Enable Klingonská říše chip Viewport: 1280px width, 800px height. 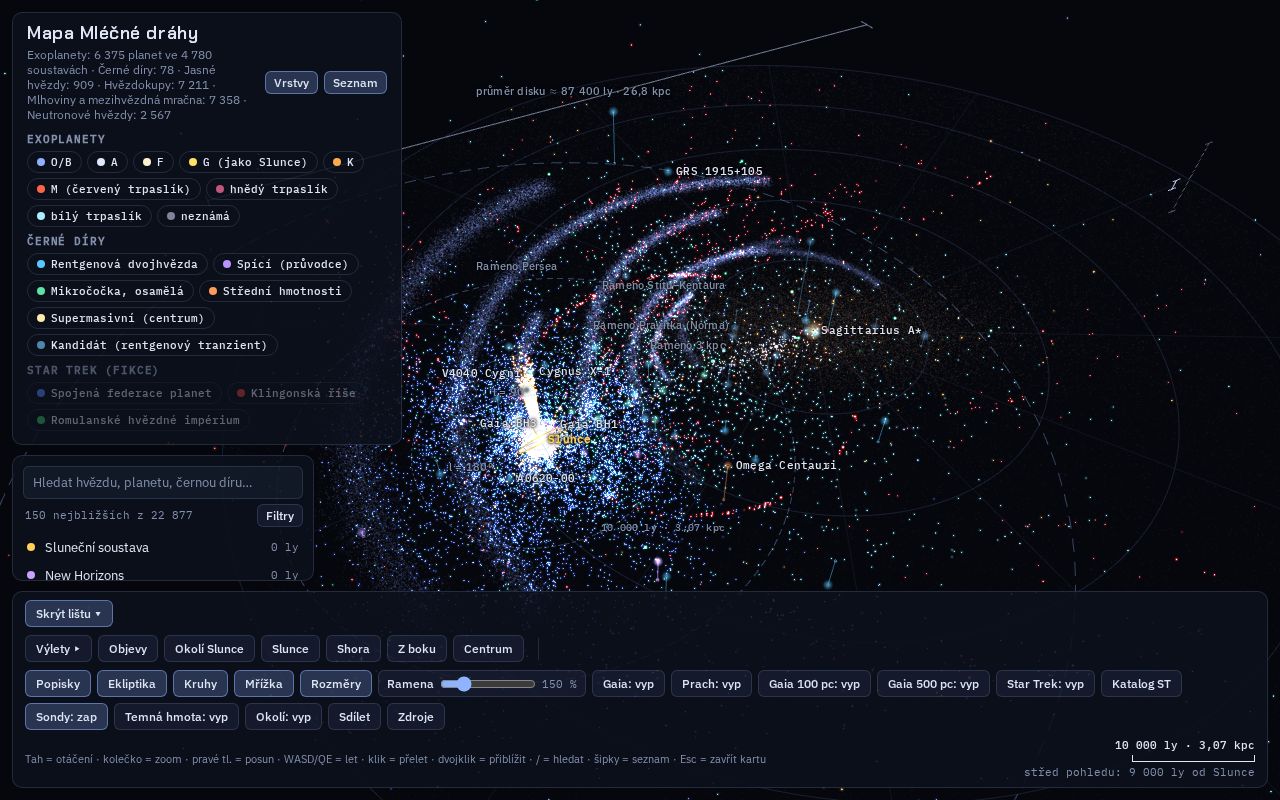coord(296,393)
